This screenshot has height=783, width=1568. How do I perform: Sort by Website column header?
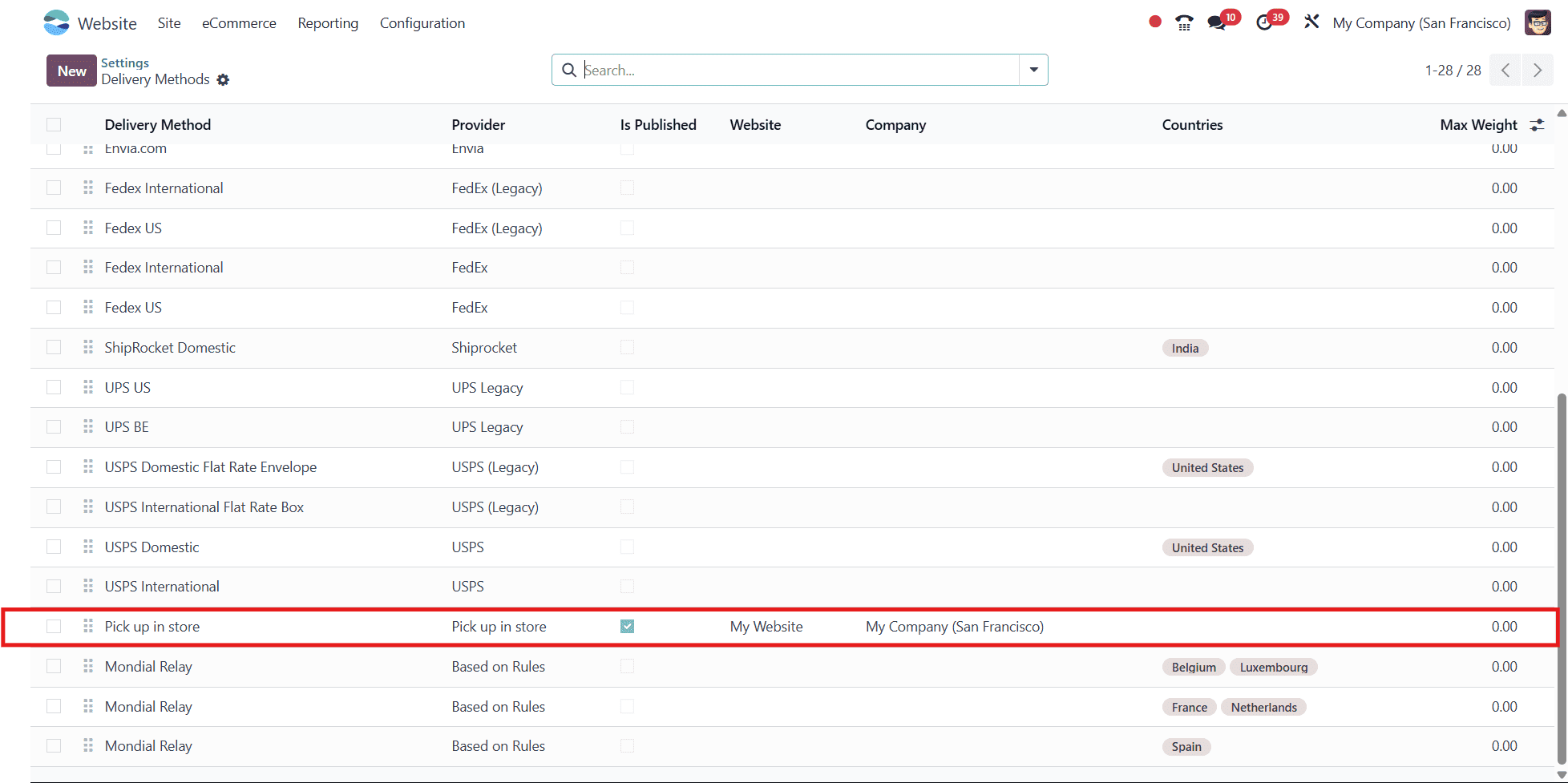pyautogui.click(x=755, y=124)
